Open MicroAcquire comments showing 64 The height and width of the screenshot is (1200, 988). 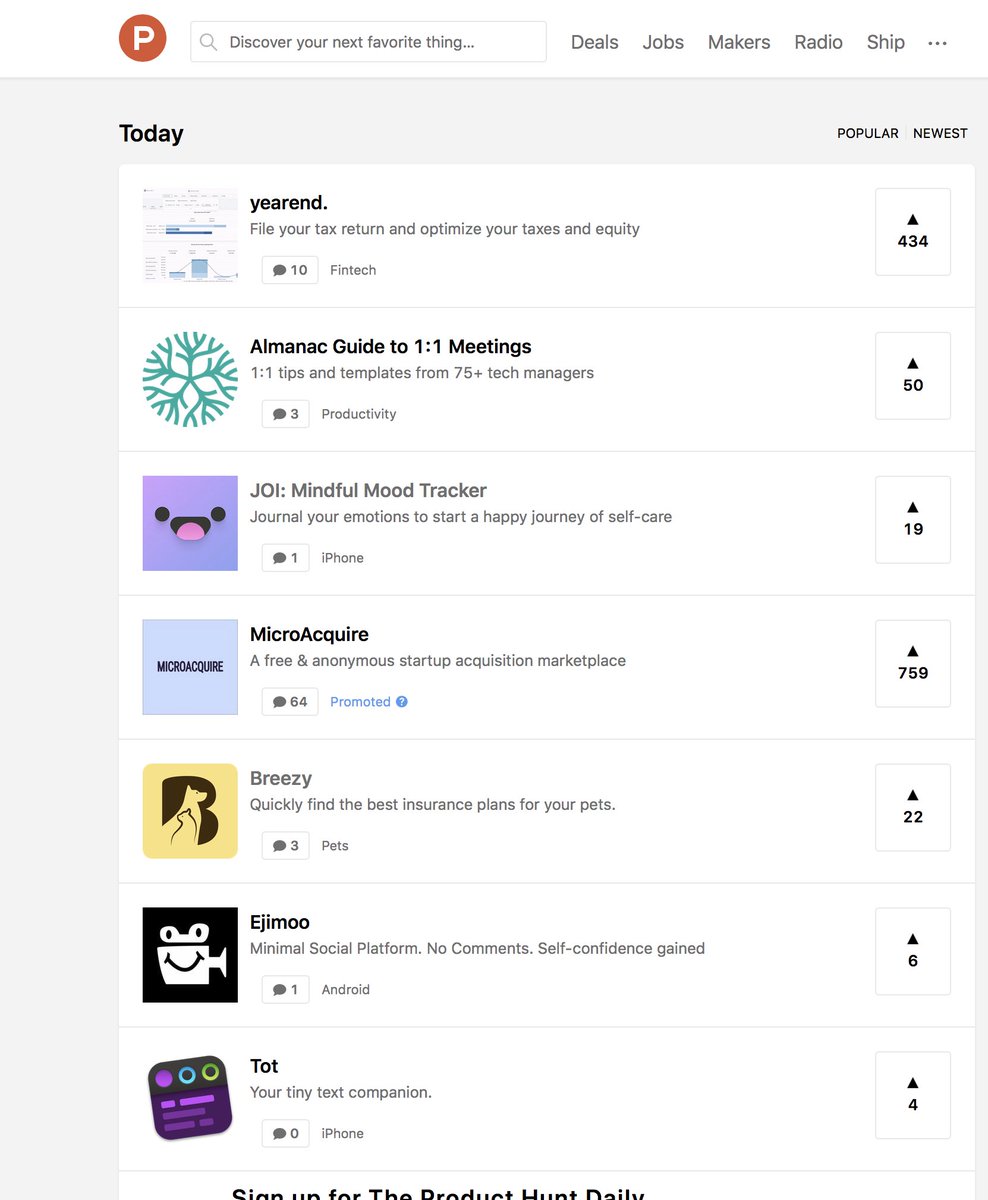pyautogui.click(x=290, y=702)
